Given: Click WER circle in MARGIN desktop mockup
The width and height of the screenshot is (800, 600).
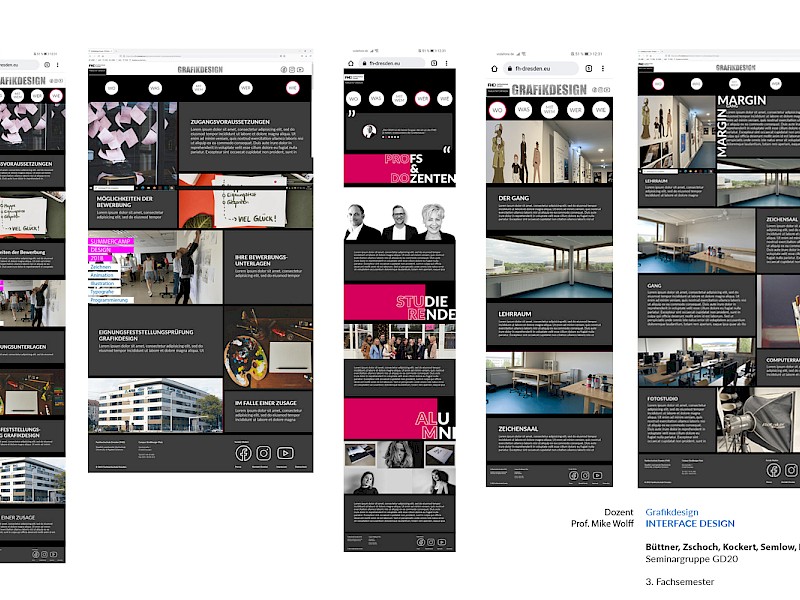Looking at the screenshot, I should 776,84.
